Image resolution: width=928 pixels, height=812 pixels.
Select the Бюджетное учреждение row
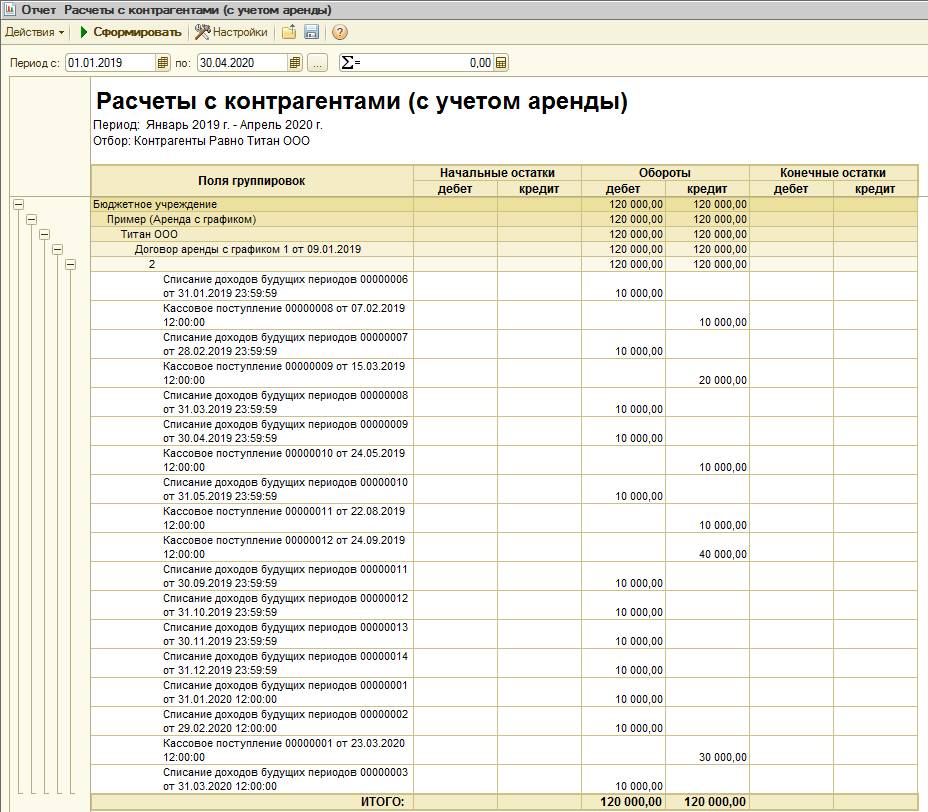coord(504,204)
